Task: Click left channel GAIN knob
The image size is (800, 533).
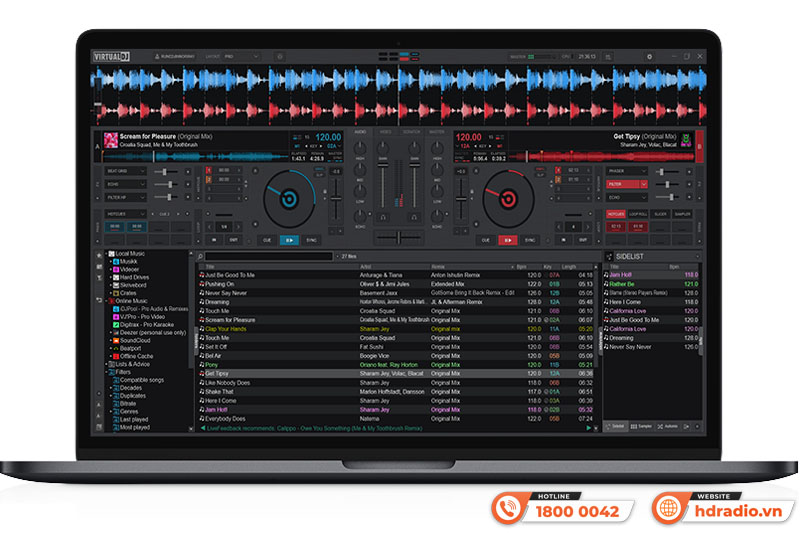Action: [383, 148]
